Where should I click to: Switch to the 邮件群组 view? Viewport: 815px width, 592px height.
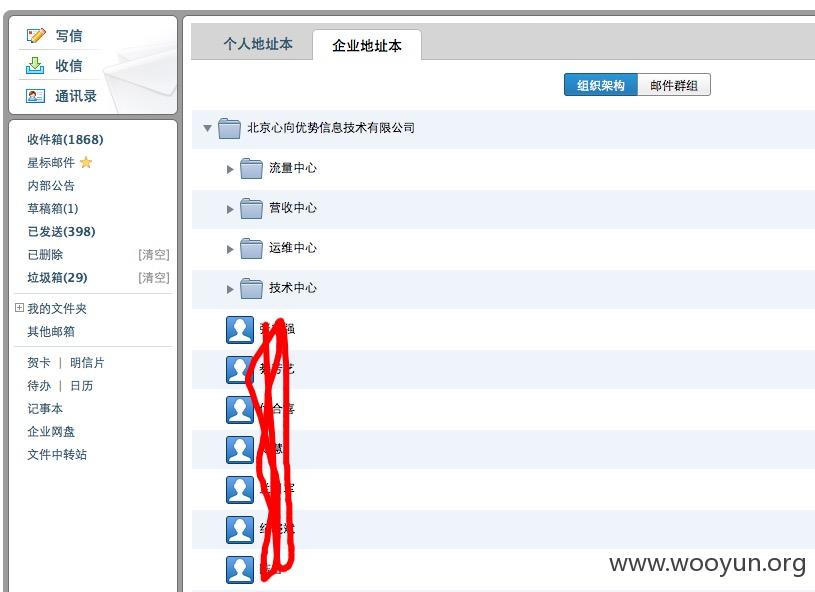click(x=674, y=85)
